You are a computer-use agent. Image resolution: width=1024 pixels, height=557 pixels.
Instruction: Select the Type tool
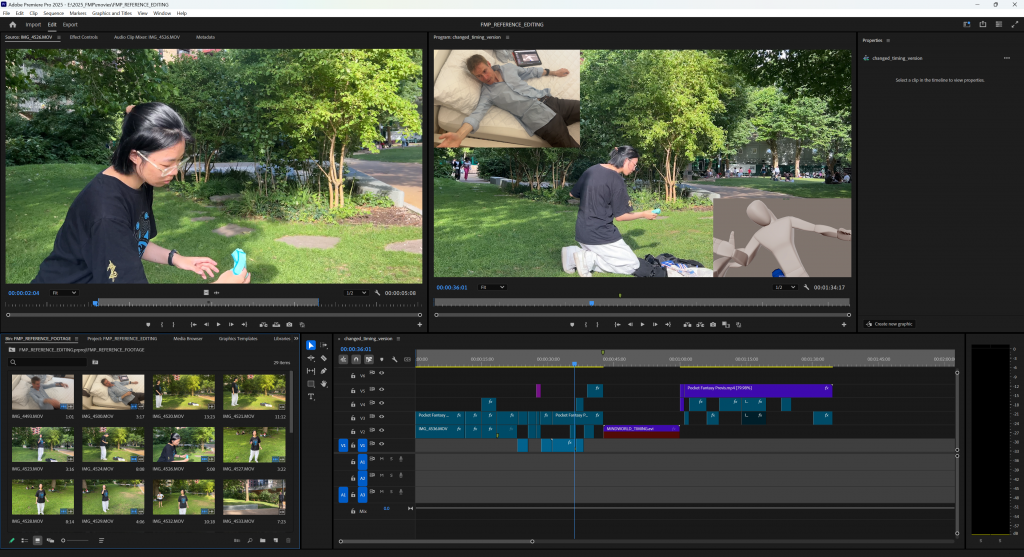pos(311,397)
